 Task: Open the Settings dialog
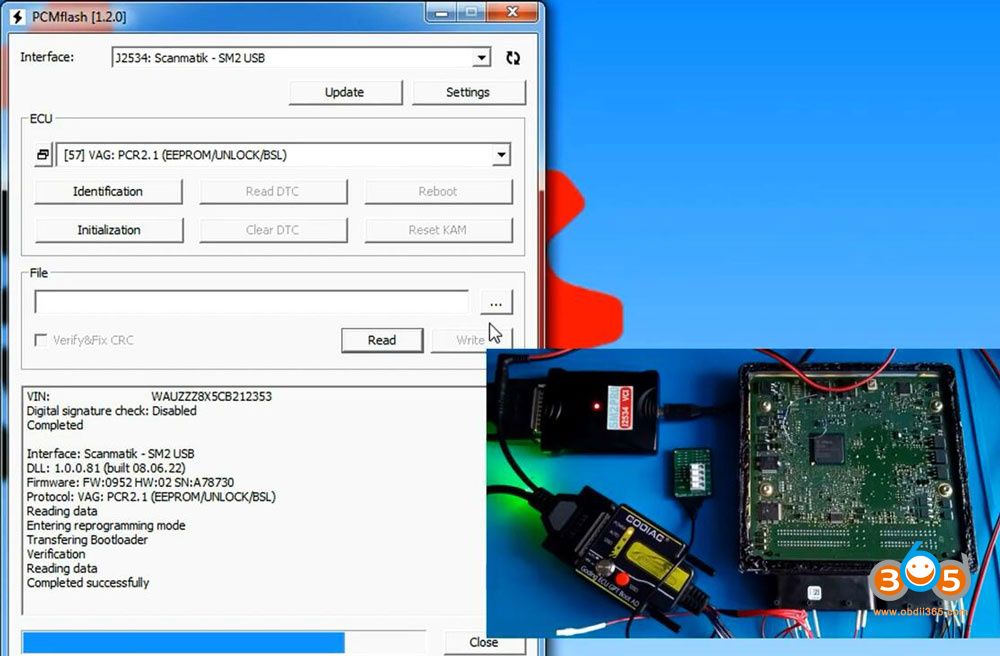coord(468,92)
